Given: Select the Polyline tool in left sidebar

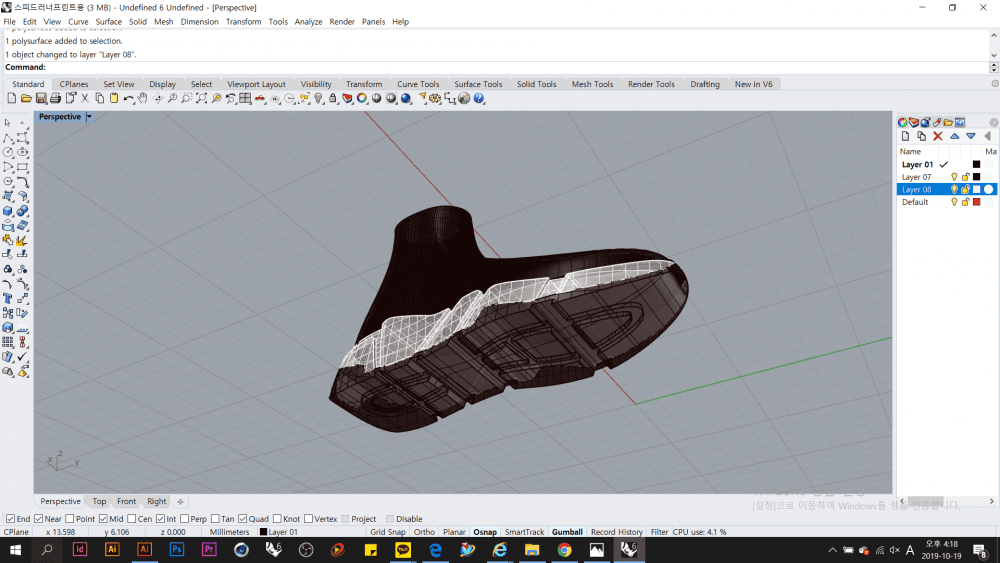Looking at the screenshot, I should click(x=8, y=138).
